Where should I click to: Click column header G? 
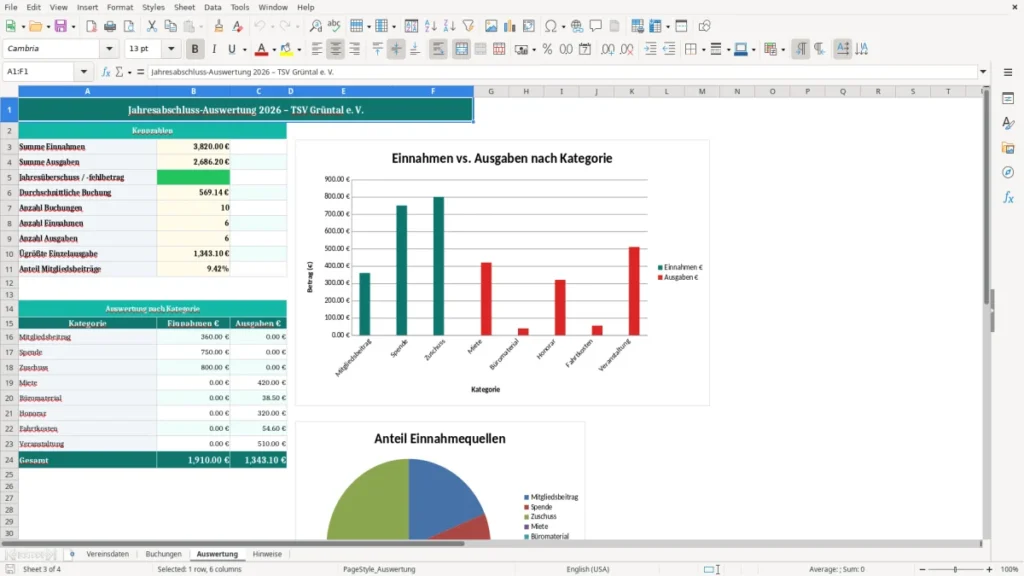point(491,91)
